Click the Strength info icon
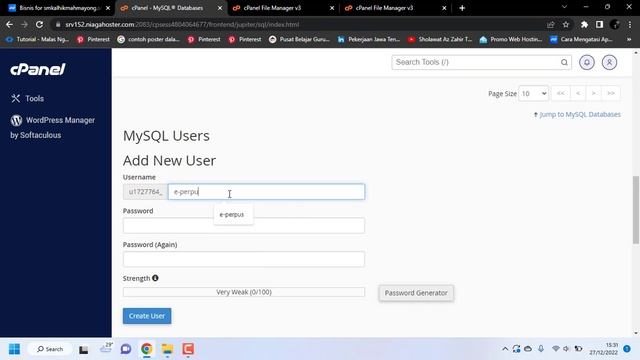 [x=155, y=278]
